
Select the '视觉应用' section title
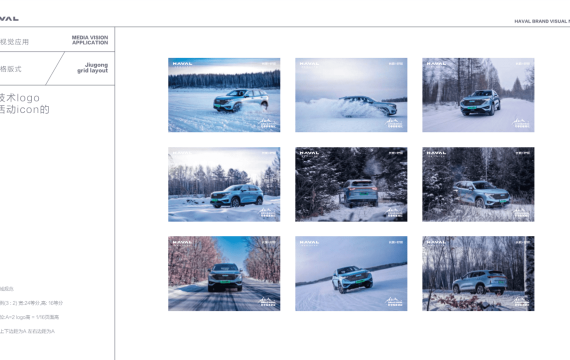14,42
